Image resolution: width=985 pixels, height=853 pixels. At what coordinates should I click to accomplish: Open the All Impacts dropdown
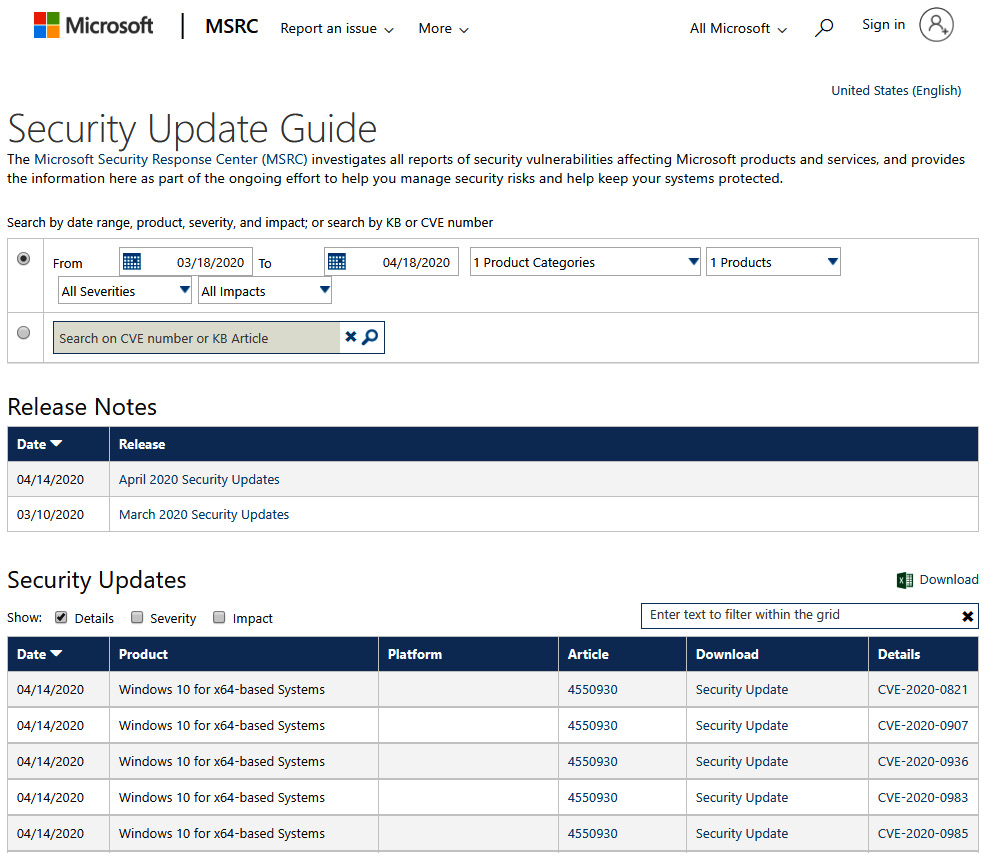(x=264, y=291)
